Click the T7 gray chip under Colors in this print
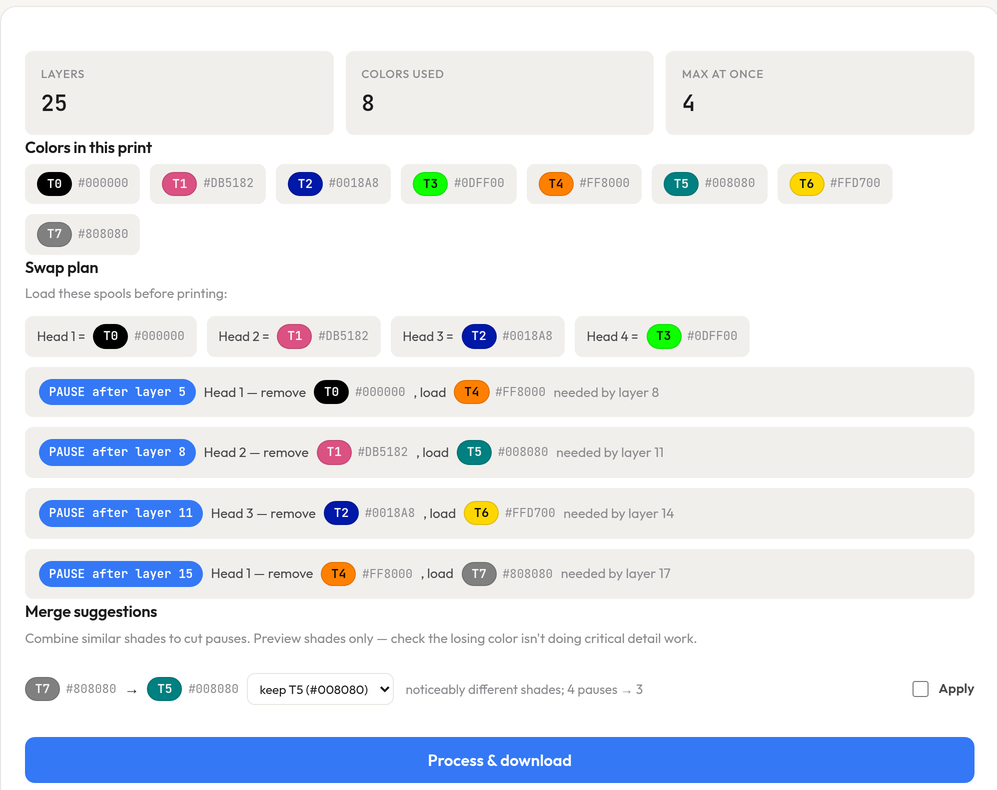This screenshot has width=997, height=790. click(54, 234)
